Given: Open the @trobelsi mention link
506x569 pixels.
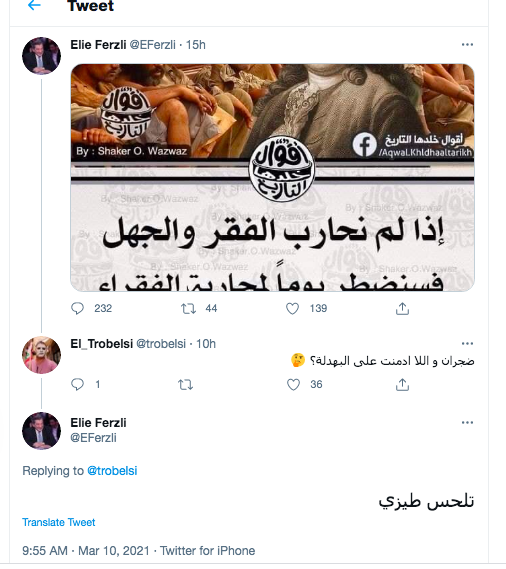Looking at the screenshot, I should point(112,471).
